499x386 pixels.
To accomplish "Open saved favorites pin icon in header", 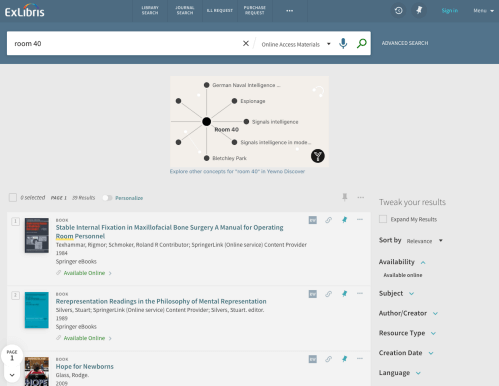I will coord(419,11).
